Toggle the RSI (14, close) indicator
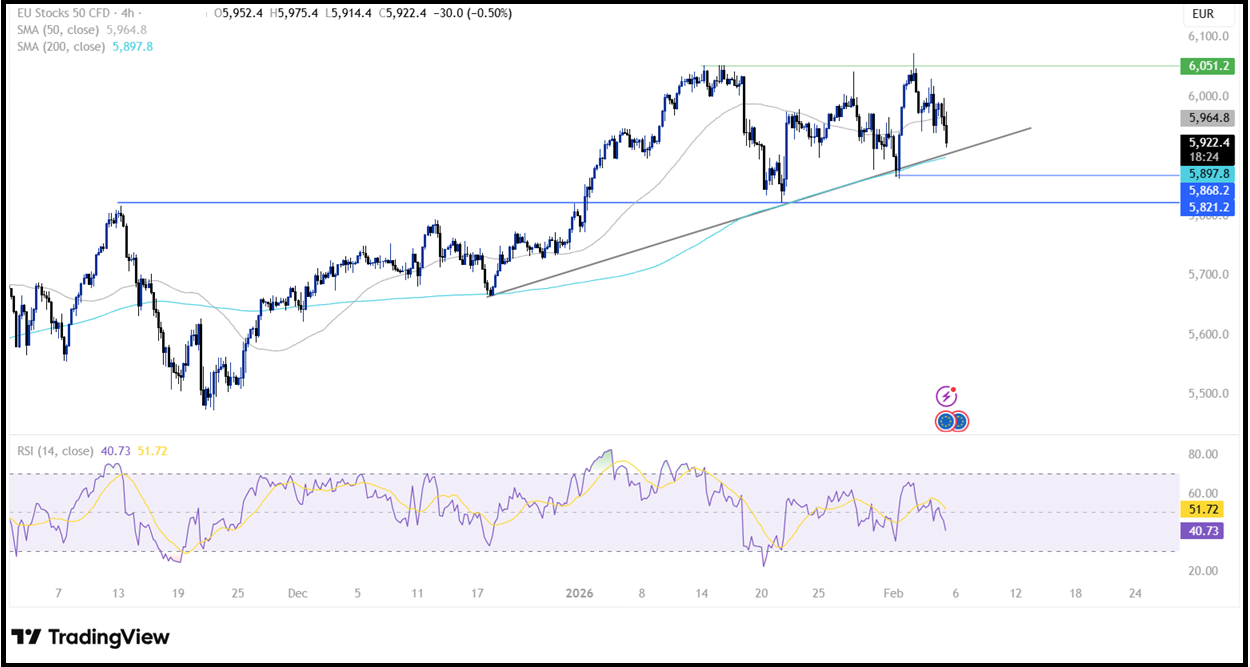 55,450
